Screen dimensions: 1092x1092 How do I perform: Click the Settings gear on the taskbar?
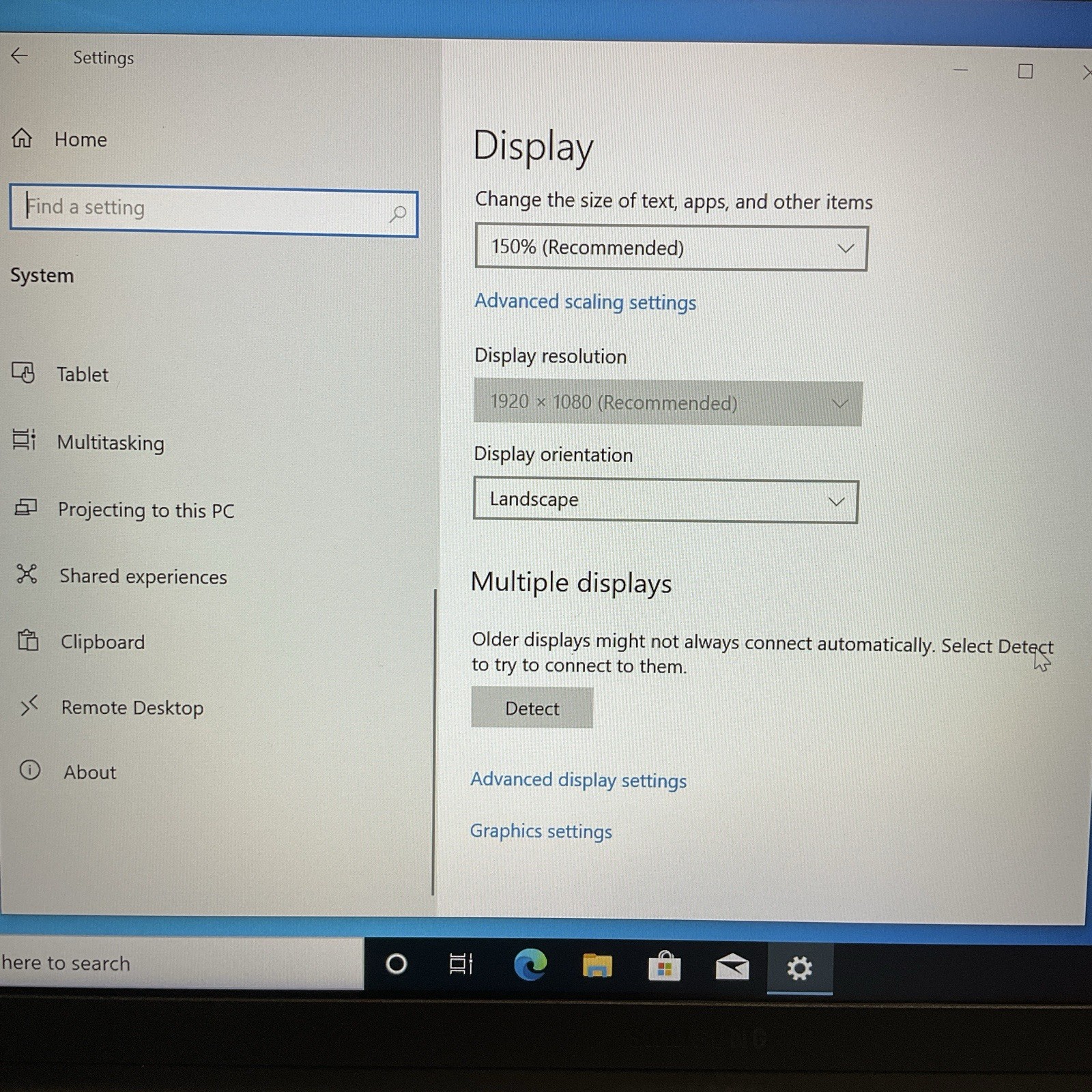[x=799, y=968]
